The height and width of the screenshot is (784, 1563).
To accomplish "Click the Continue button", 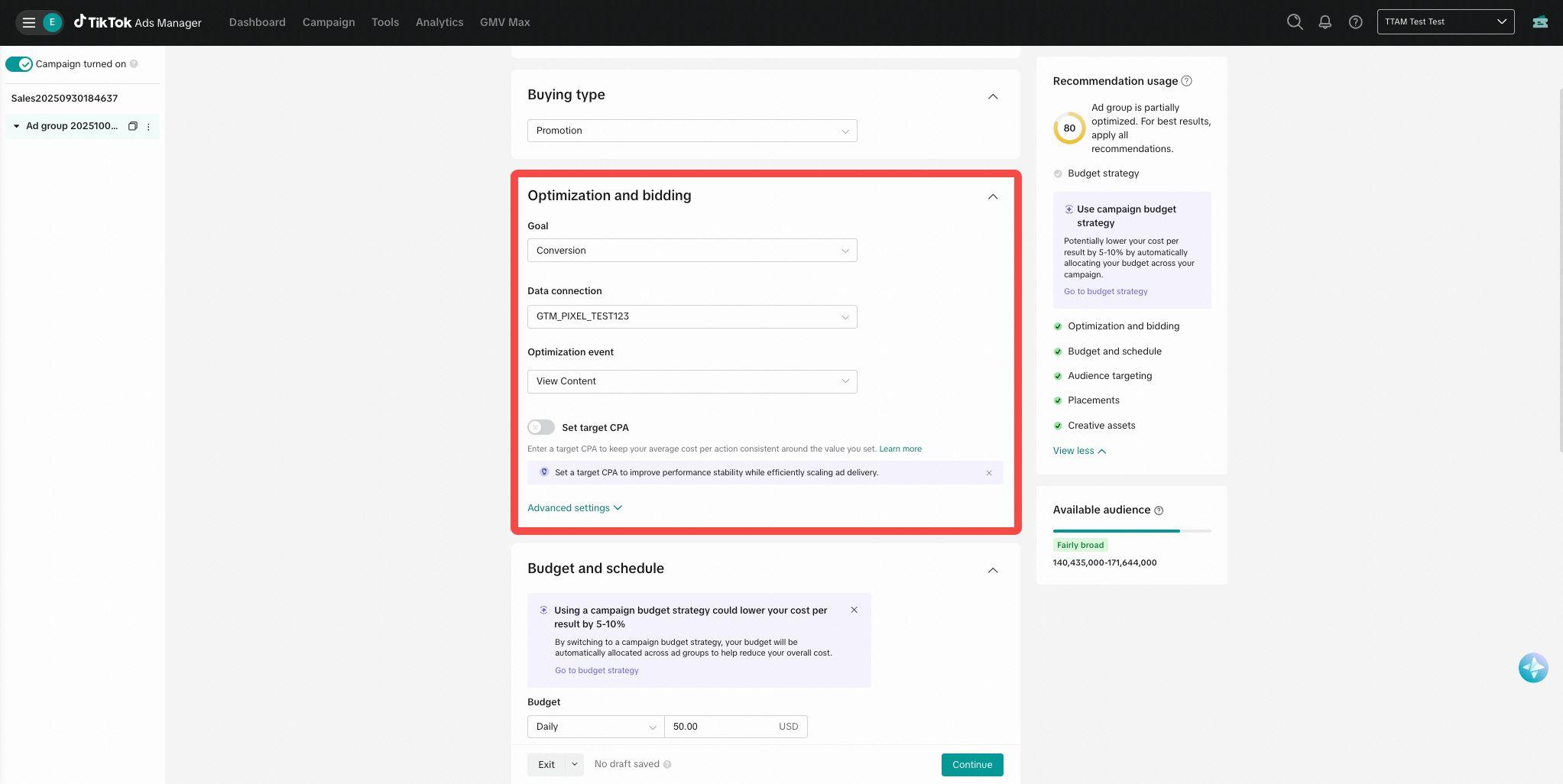I will [x=971, y=765].
